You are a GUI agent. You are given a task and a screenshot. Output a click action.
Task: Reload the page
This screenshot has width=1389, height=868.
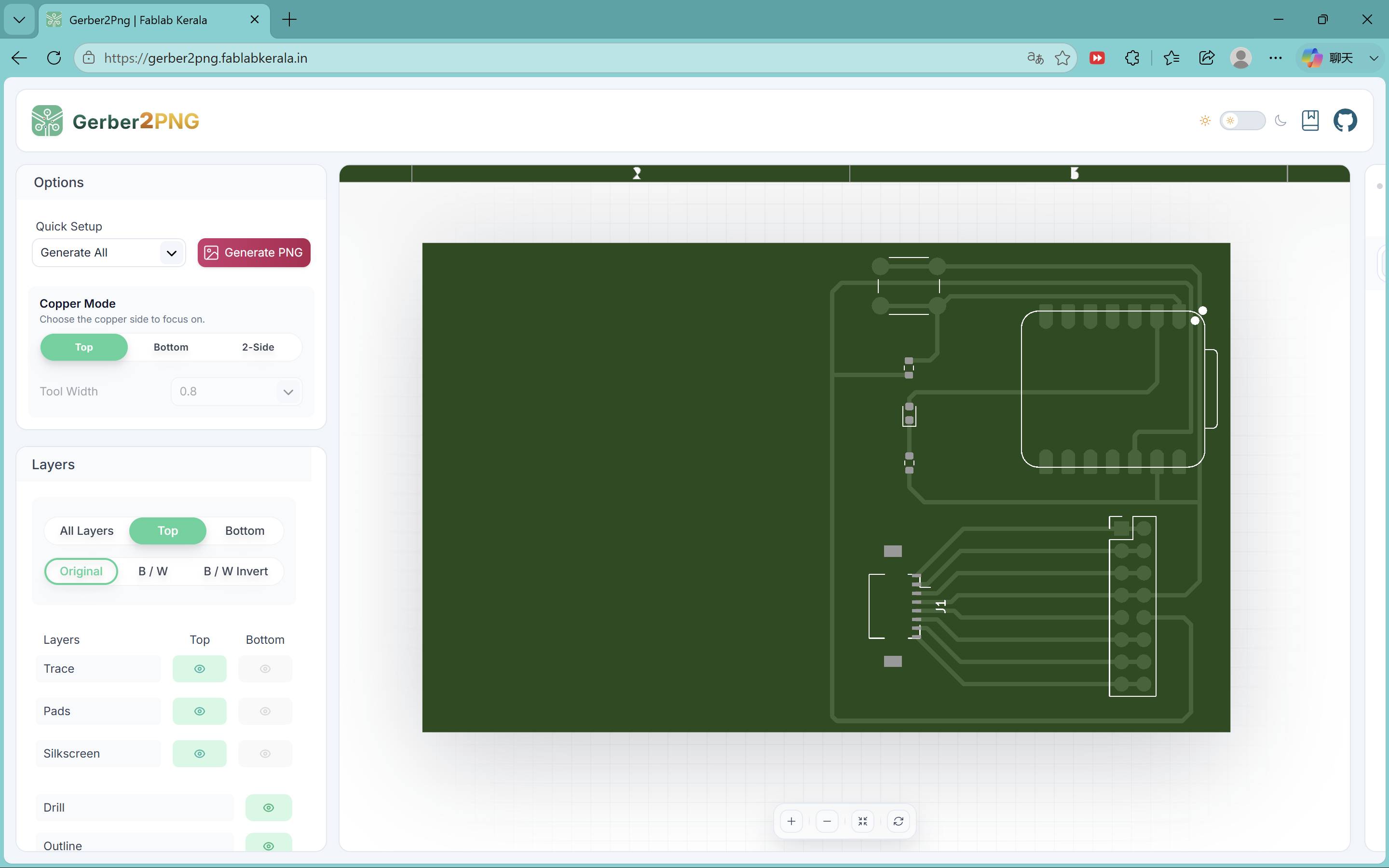click(54, 58)
